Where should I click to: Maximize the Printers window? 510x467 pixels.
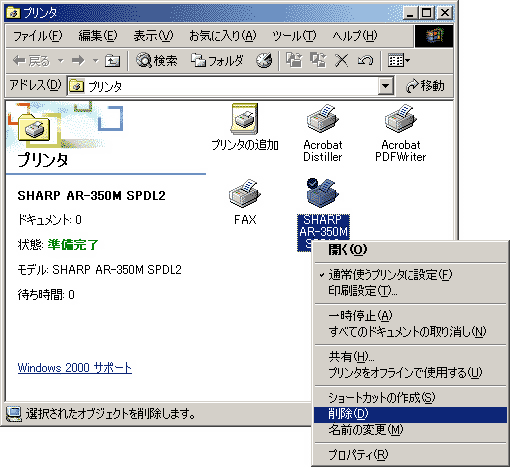427,13
